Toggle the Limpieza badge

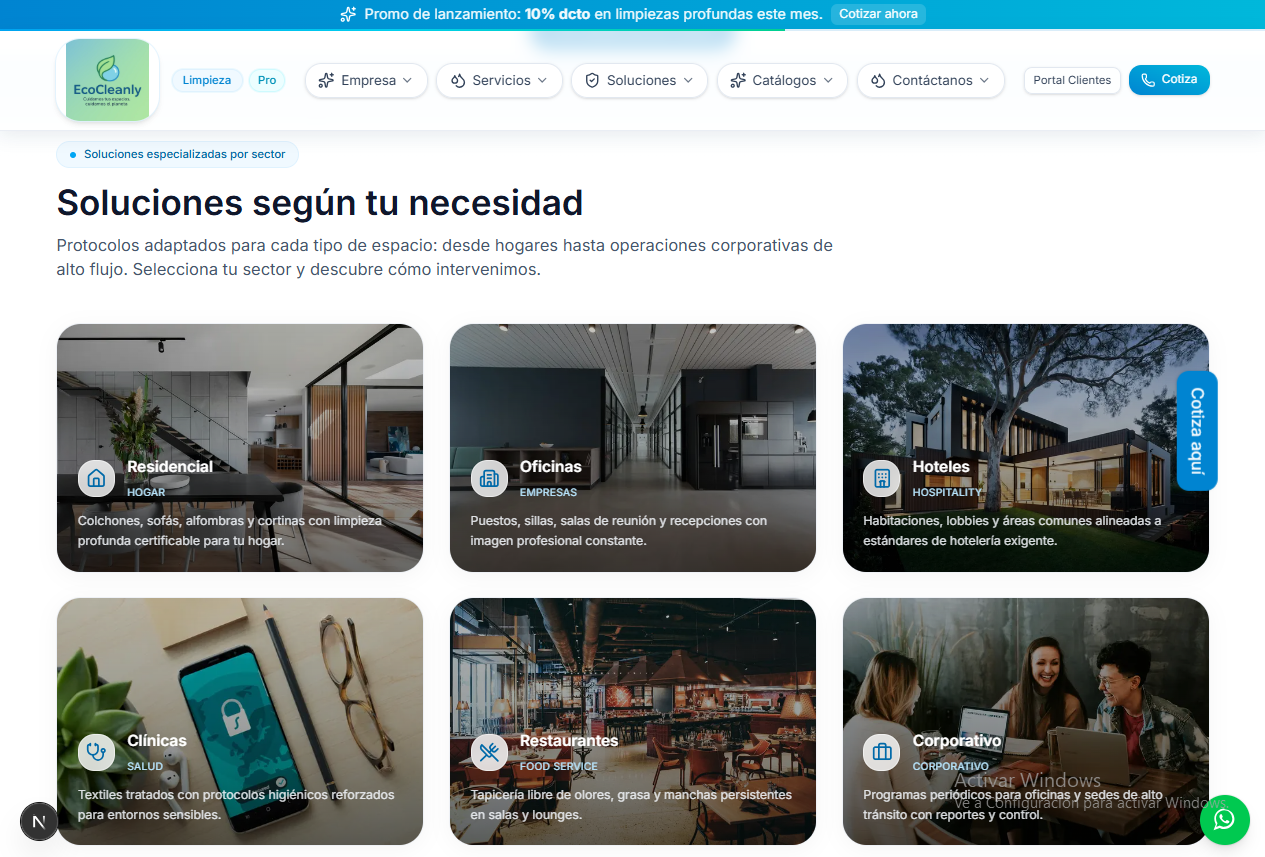pos(207,79)
